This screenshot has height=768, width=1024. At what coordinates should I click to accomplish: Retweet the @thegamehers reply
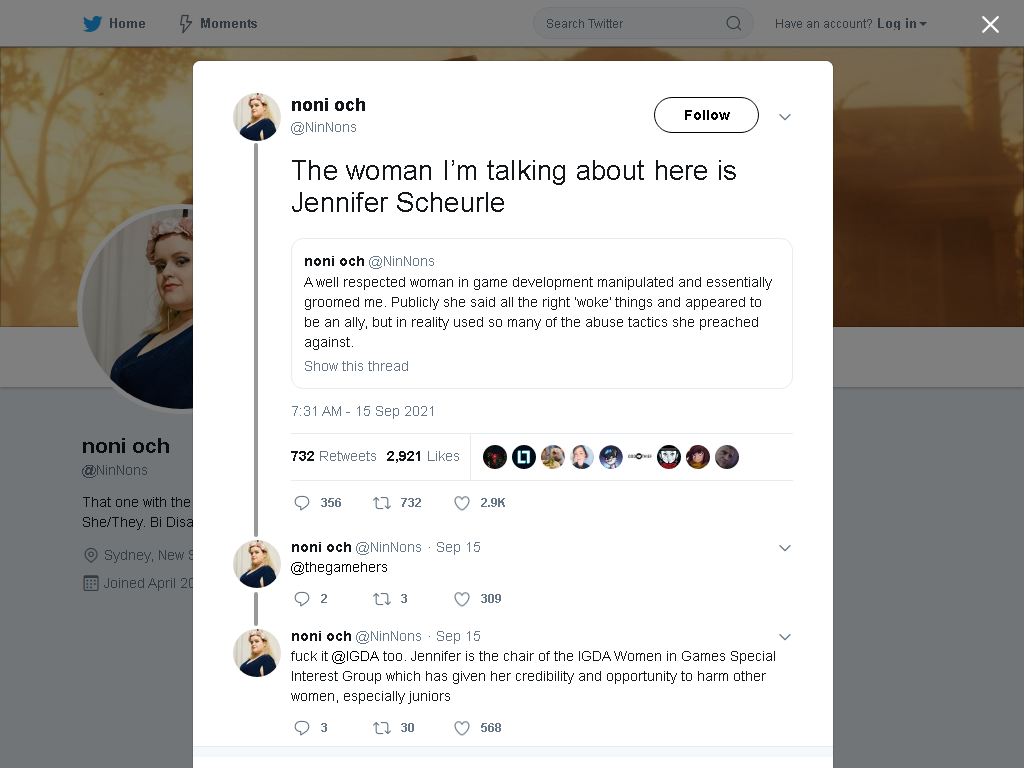pos(390,599)
